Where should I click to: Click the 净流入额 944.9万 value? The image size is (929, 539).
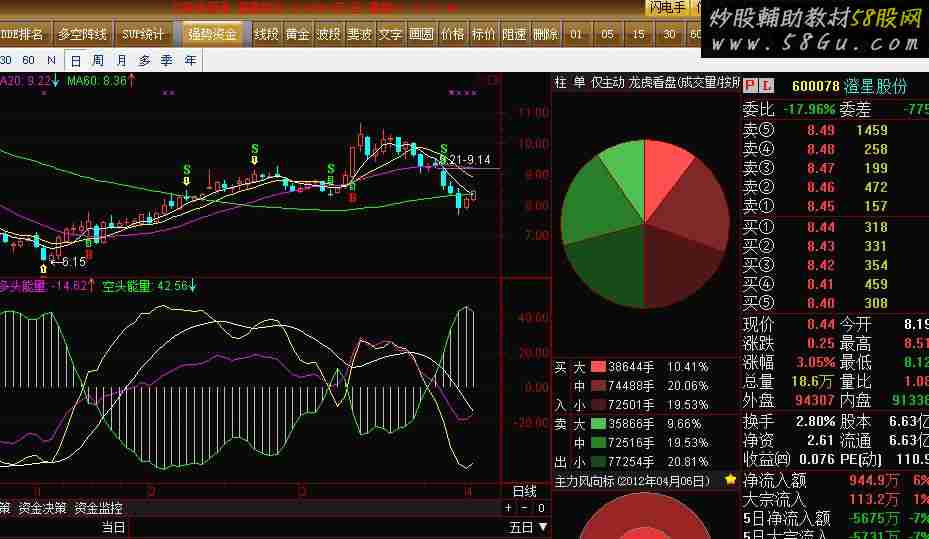tap(874, 480)
